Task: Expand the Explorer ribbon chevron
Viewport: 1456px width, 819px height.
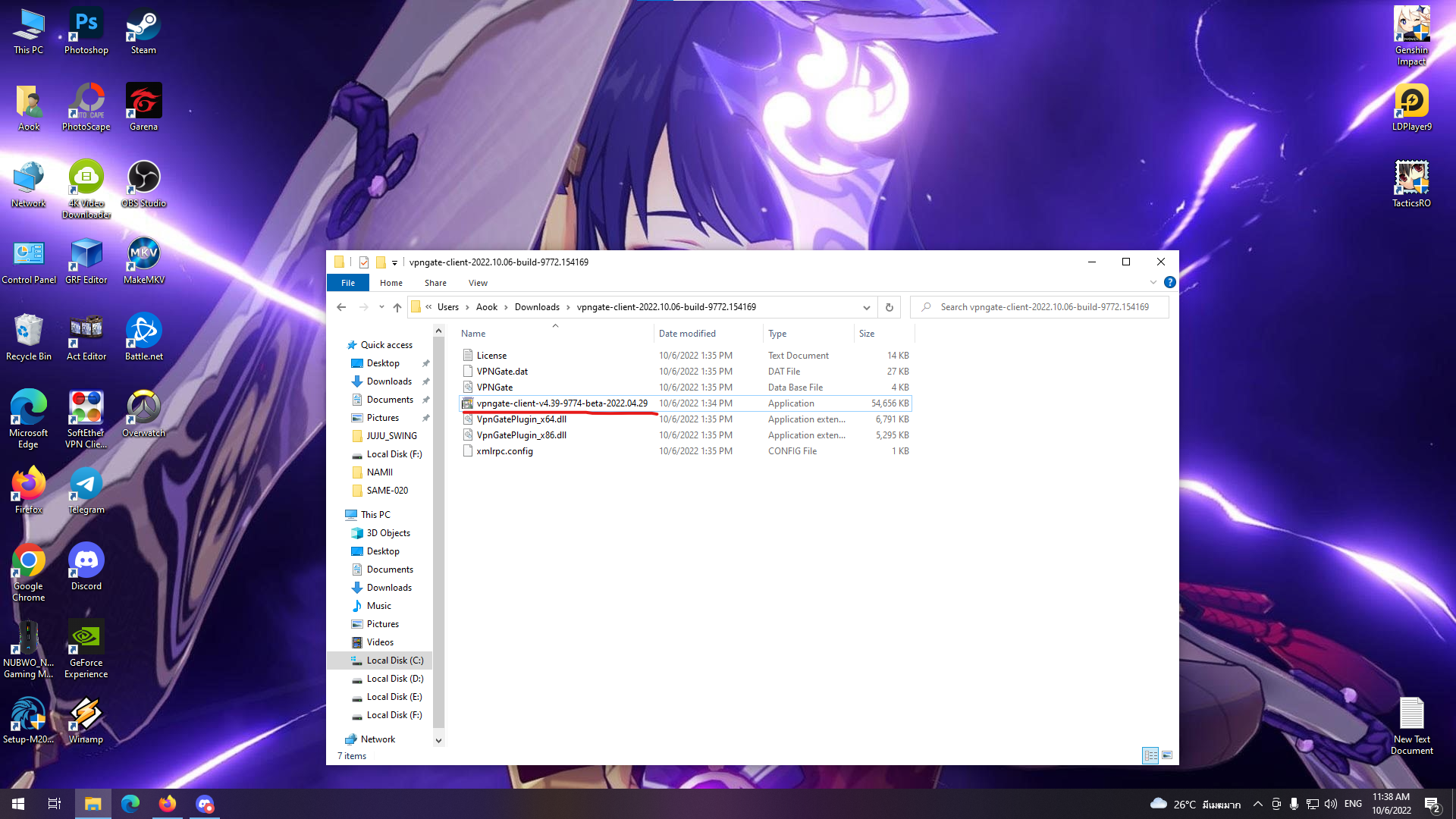Action: pos(1153,282)
